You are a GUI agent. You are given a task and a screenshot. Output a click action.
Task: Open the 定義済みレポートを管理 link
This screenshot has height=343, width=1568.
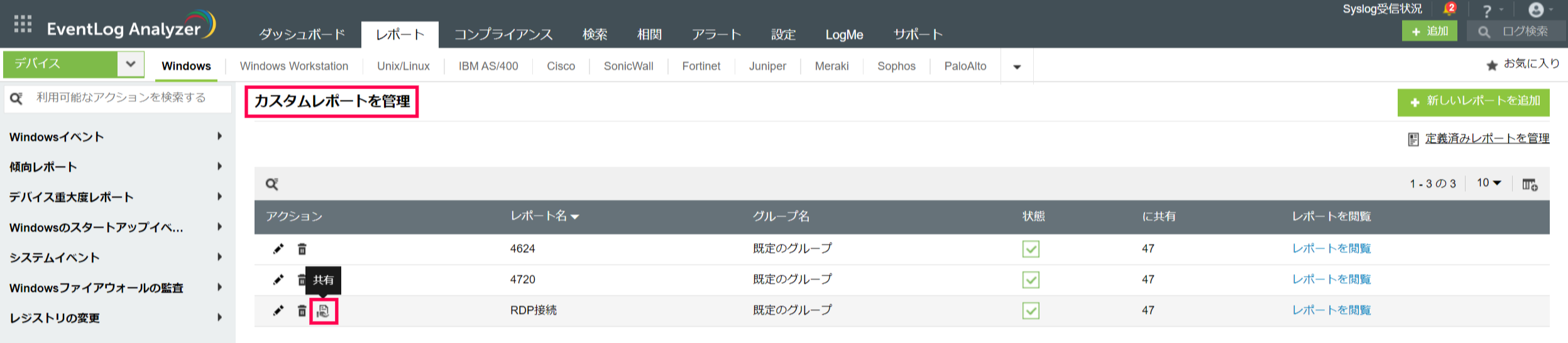[1486, 138]
